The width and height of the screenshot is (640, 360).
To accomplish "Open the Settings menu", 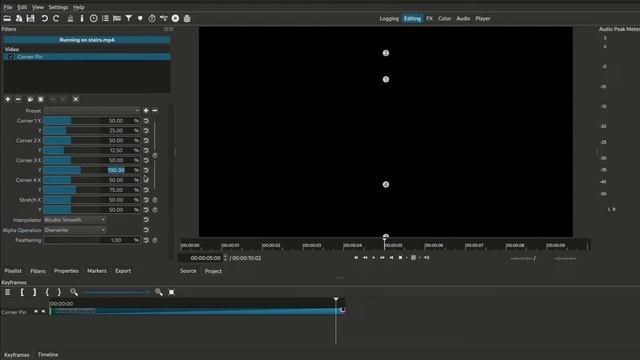I will pyautogui.click(x=58, y=7).
